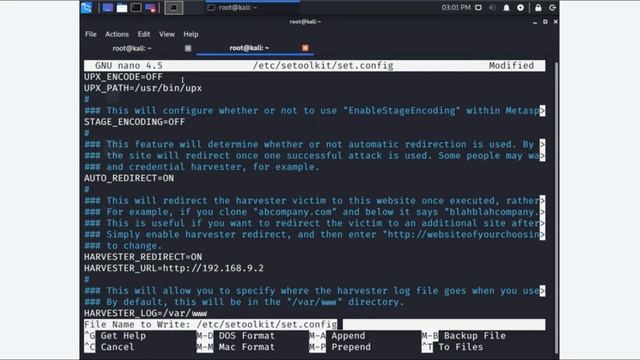Click the screen recorder panel icon
The height and width of the screenshot is (360, 640).
[x=150, y=8]
